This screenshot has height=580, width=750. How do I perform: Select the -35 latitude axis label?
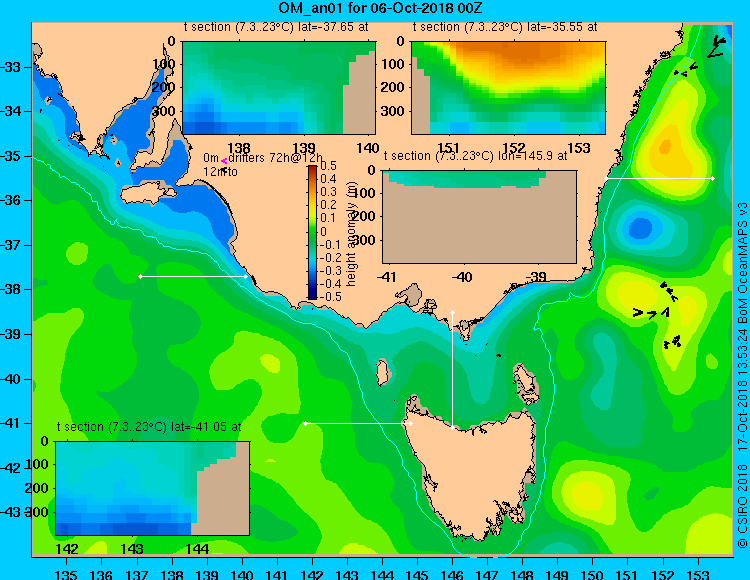coord(11,156)
